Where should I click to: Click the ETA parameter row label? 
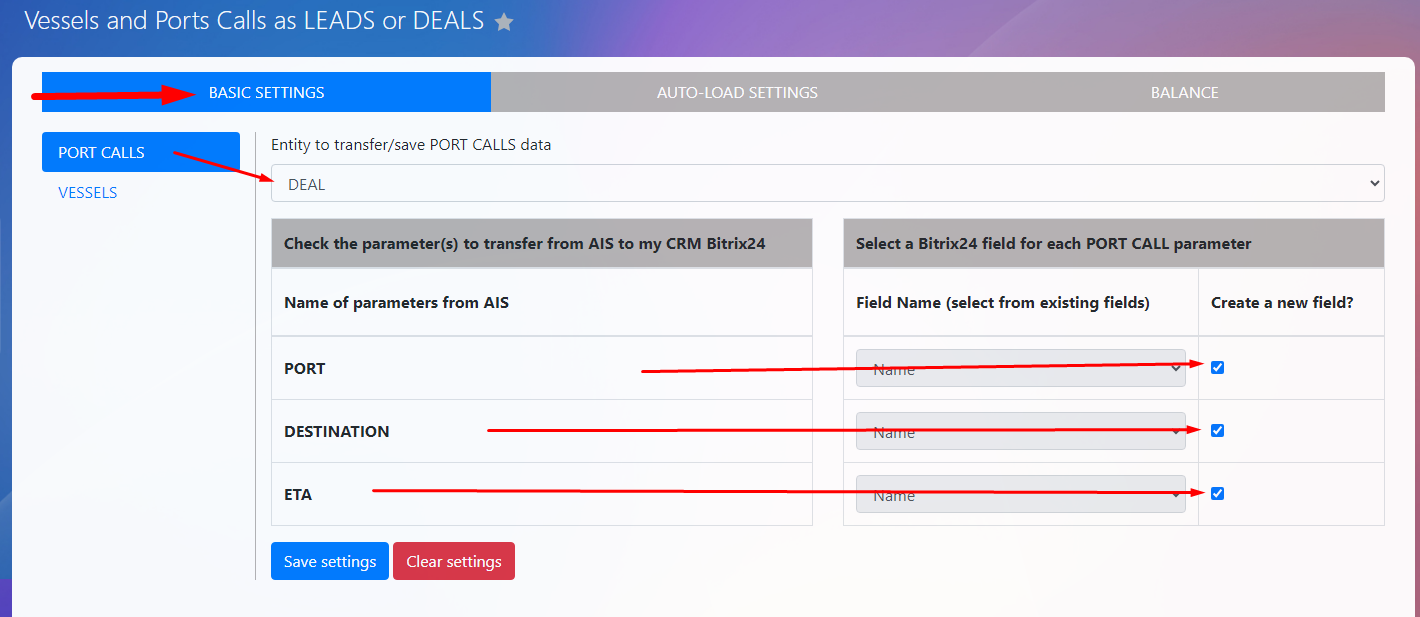298,494
